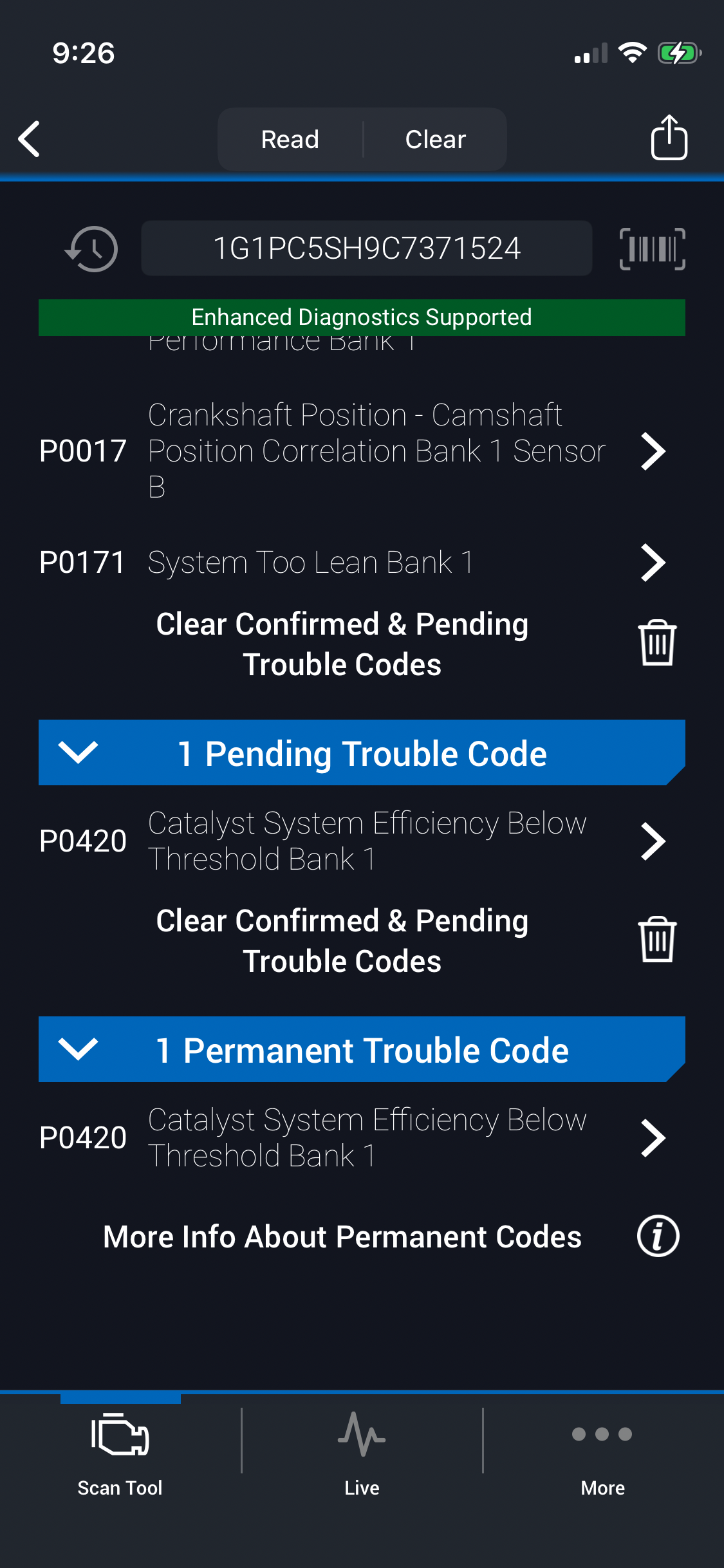The width and height of the screenshot is (724, 1568).
Task: Open the More menu dots icon
Action: [x=602, y=1434]
